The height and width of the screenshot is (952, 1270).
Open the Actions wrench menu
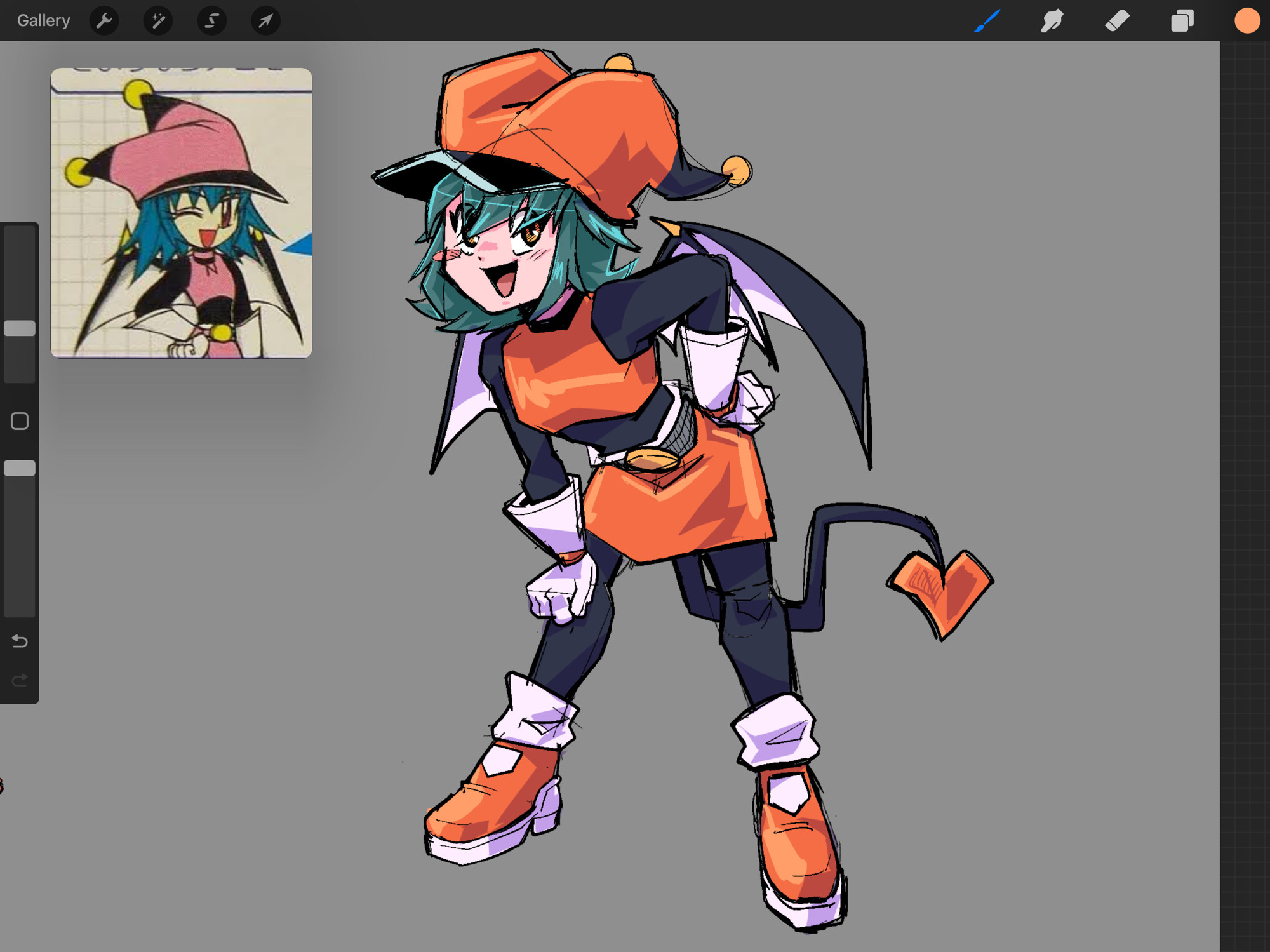104,21
